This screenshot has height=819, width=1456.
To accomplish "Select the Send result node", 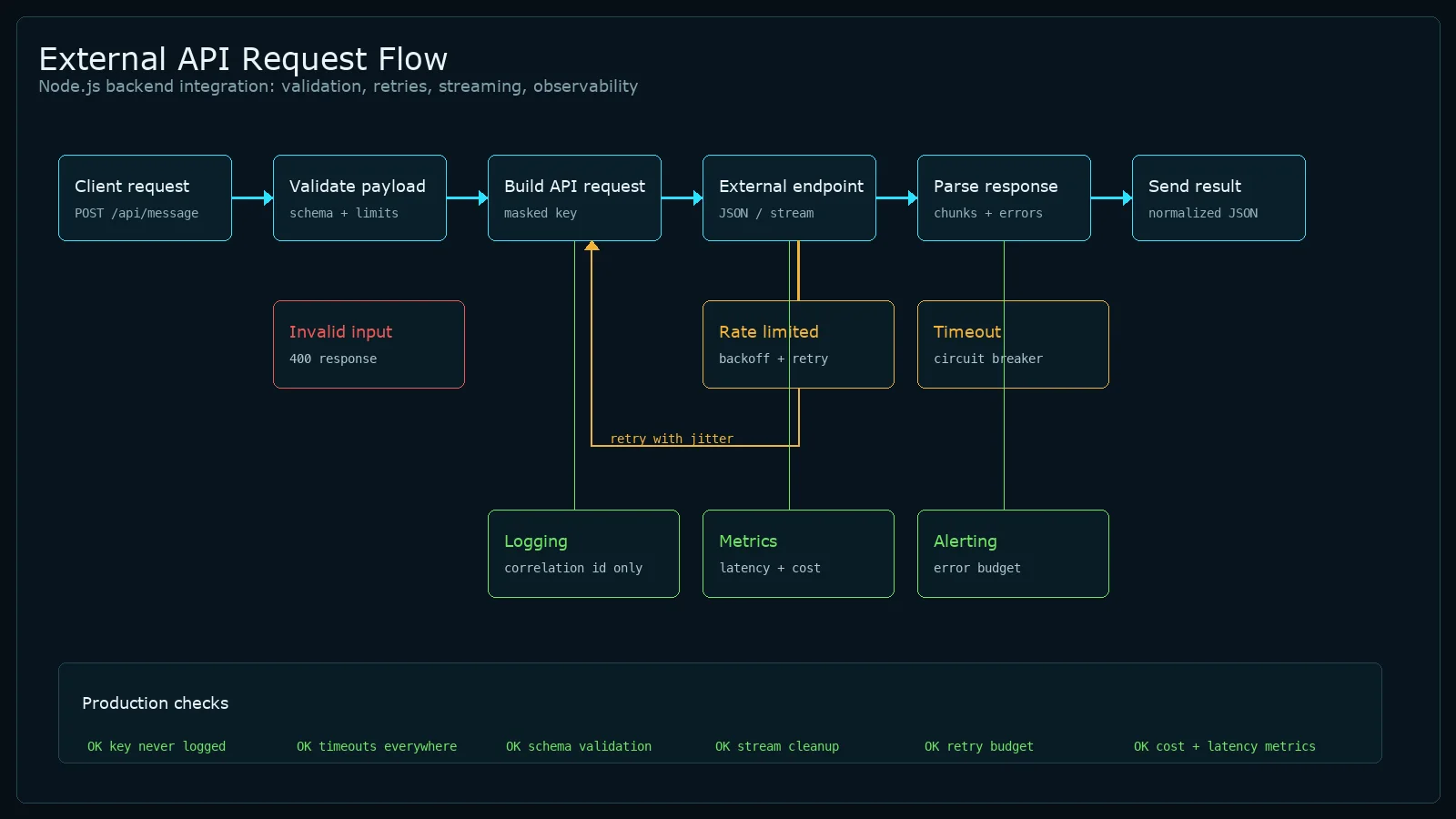I will [1218, 197].
